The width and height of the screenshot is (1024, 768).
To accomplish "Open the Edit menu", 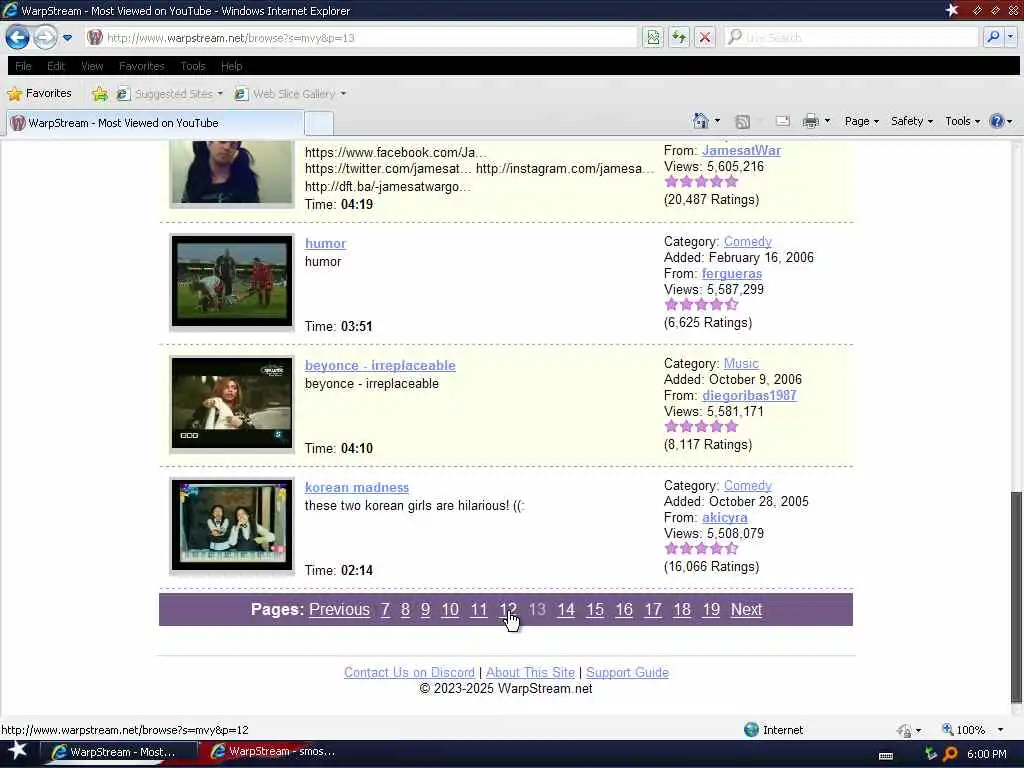I will click(56, 66).
